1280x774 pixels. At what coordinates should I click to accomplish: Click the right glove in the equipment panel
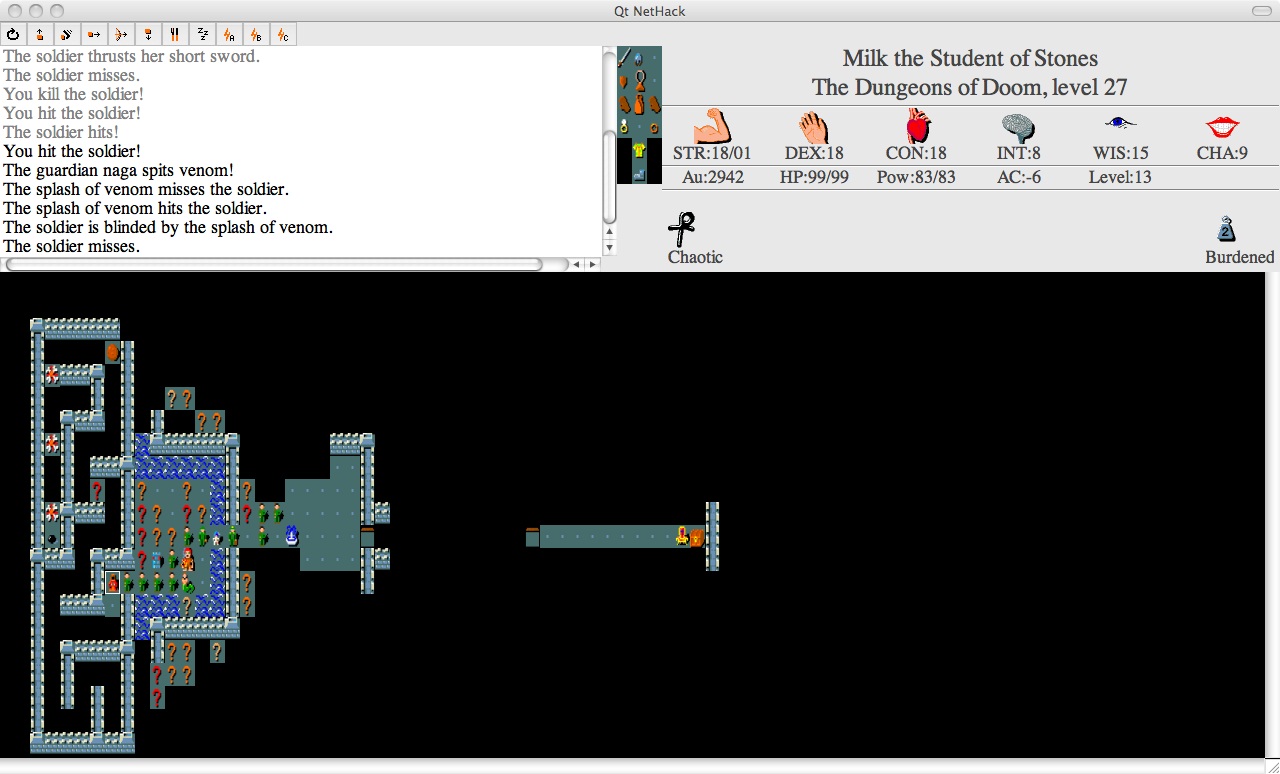click(654, 104)
